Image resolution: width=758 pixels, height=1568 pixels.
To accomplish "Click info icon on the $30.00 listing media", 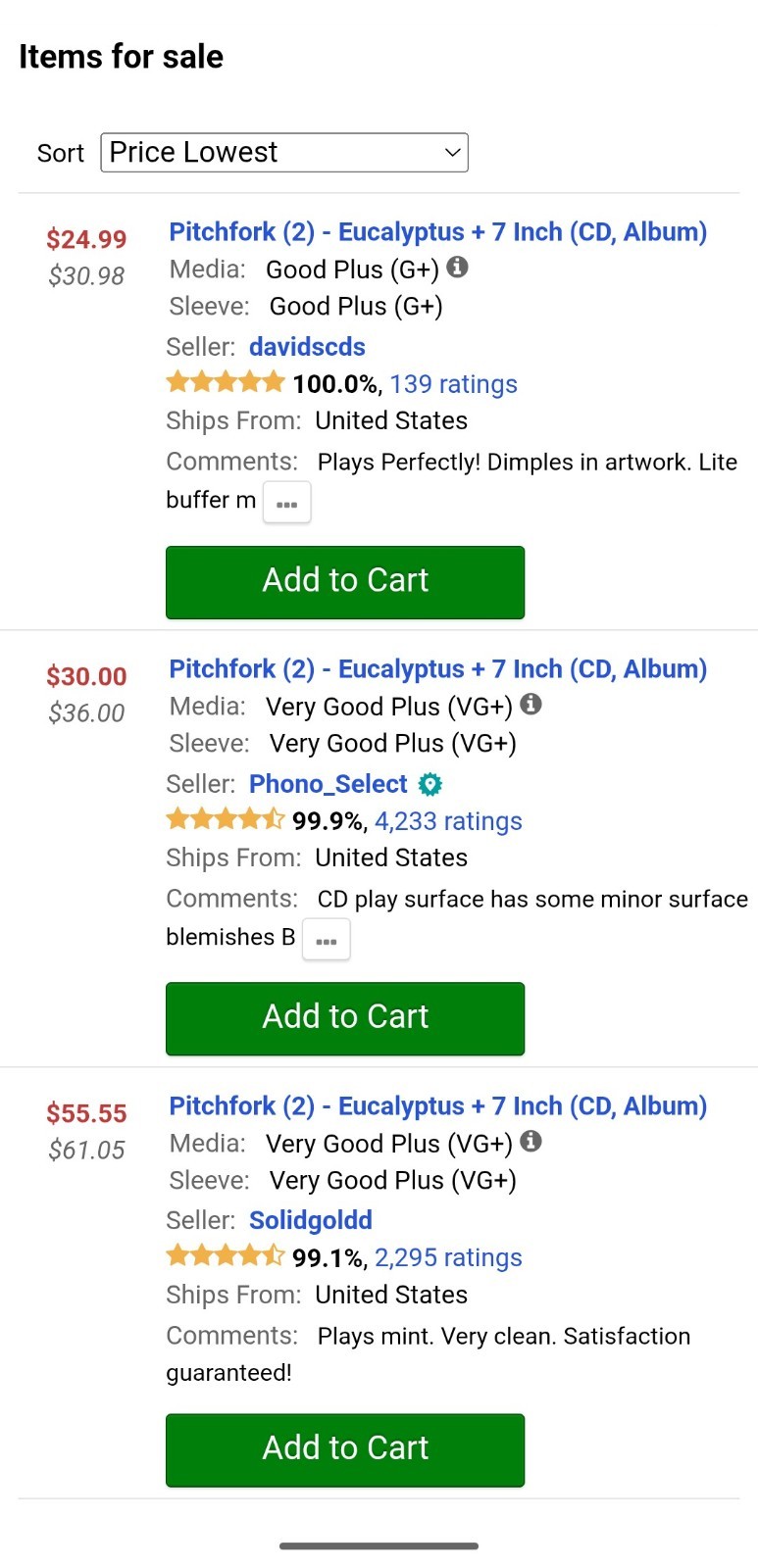I will [x=531, y=704].
